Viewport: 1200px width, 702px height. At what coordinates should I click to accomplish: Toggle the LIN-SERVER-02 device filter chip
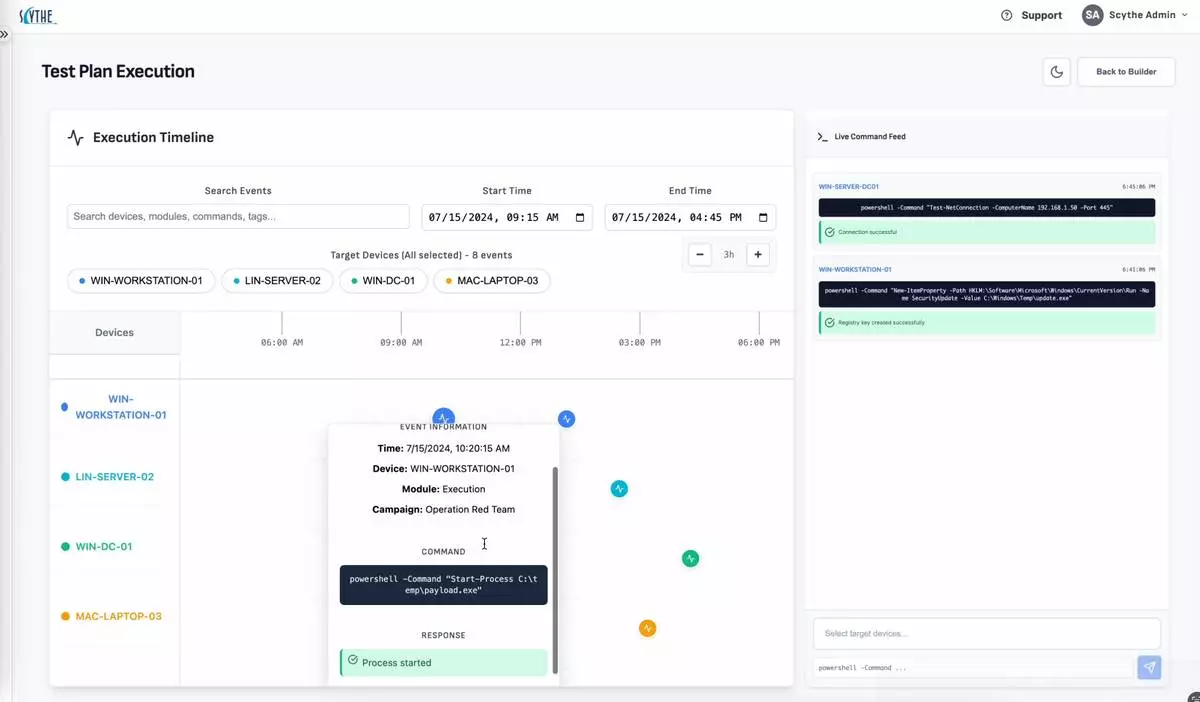click(x=277, y=281)
